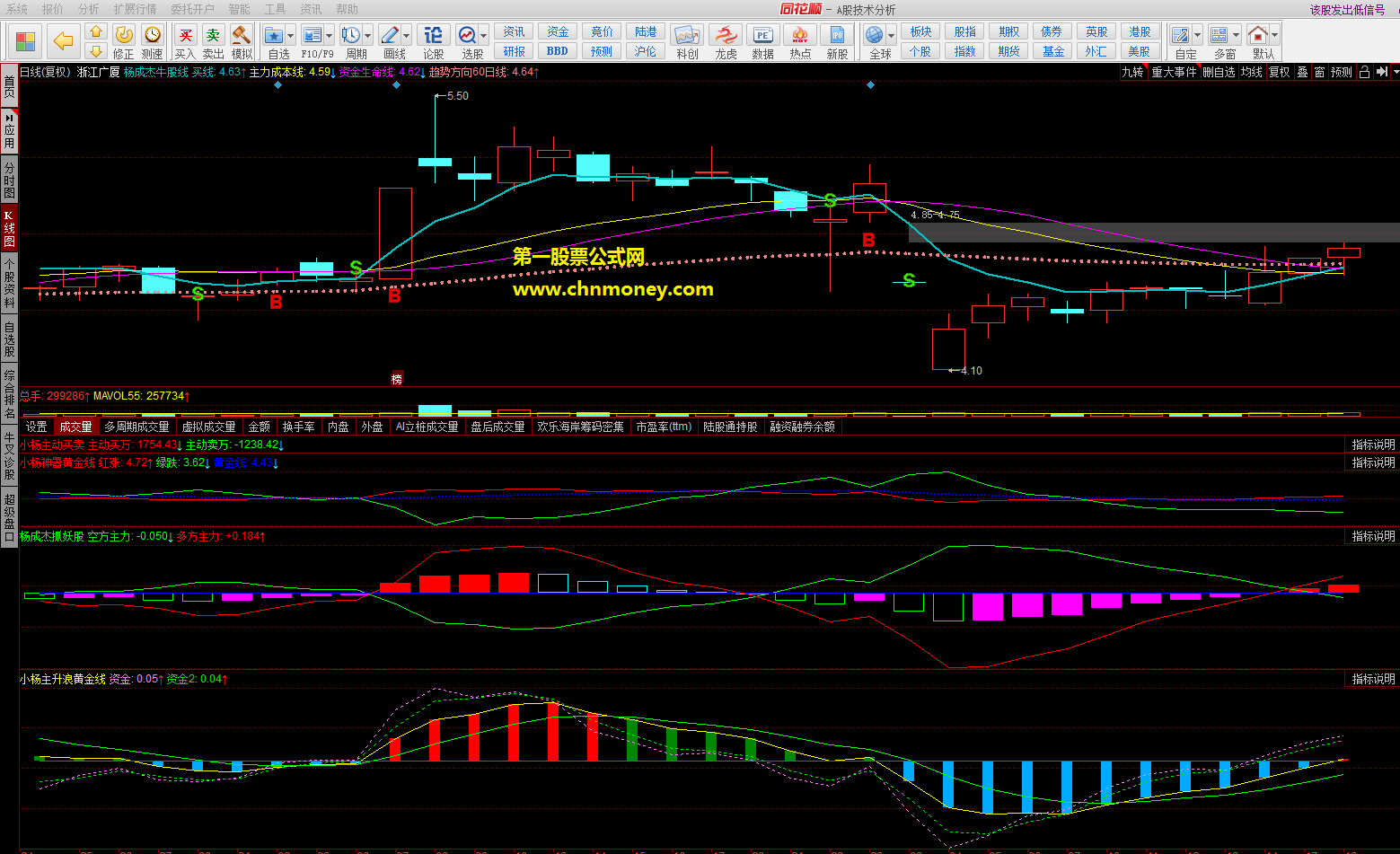
Task: Click the yellow up arrow icon
Action: [96, 32]
